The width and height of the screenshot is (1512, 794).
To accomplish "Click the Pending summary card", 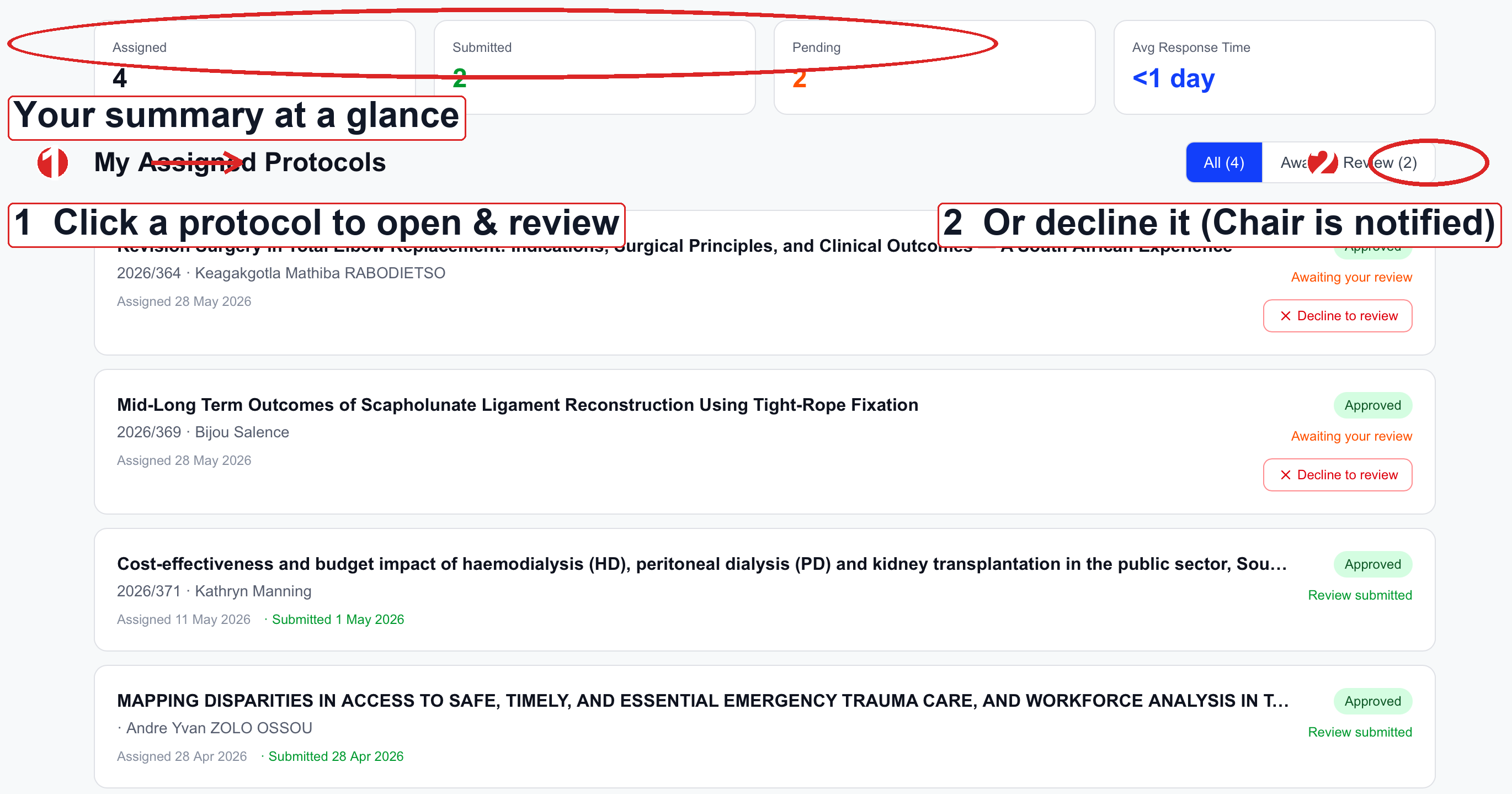I will (934, 67).
